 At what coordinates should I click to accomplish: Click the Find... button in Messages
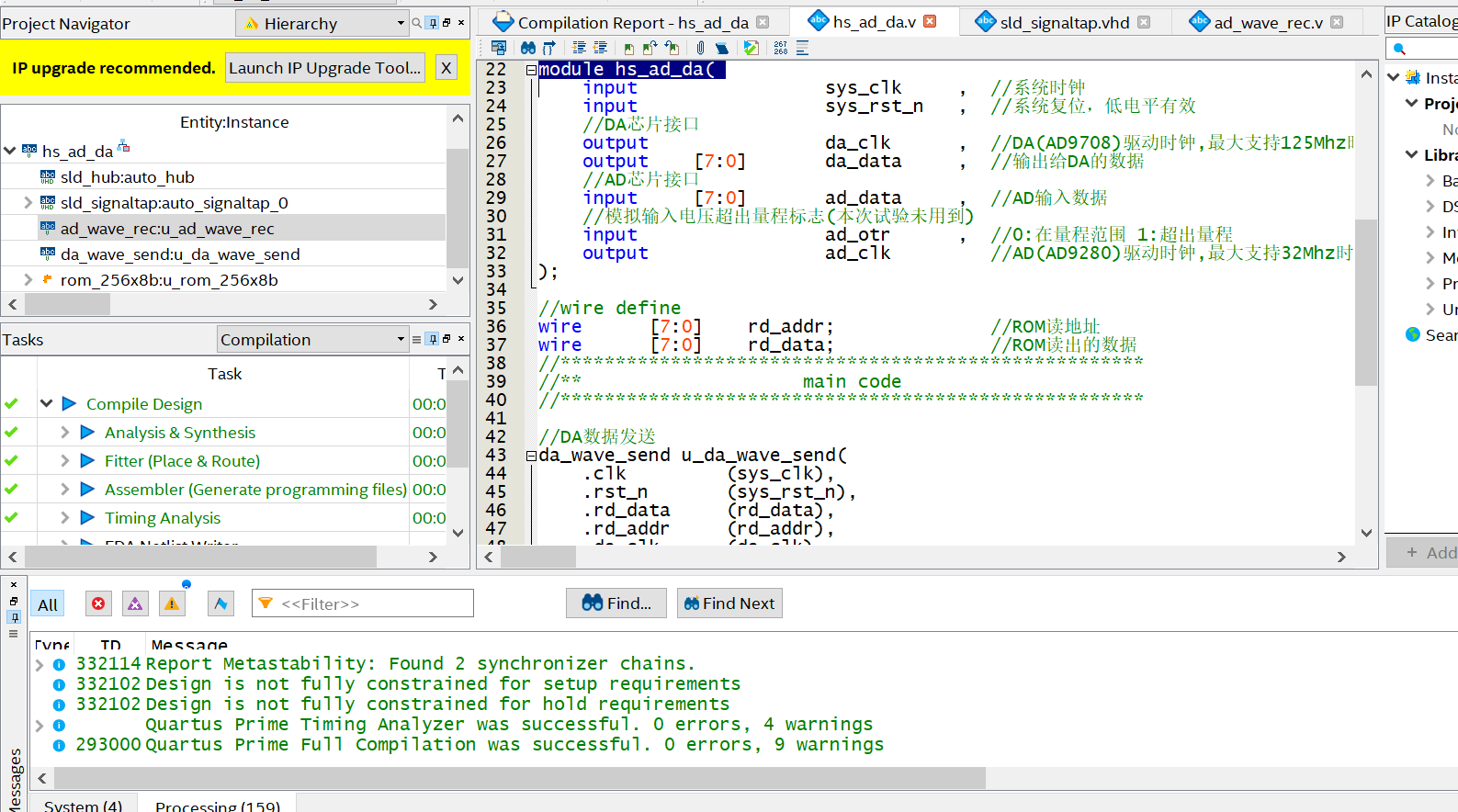pos(616,603)
